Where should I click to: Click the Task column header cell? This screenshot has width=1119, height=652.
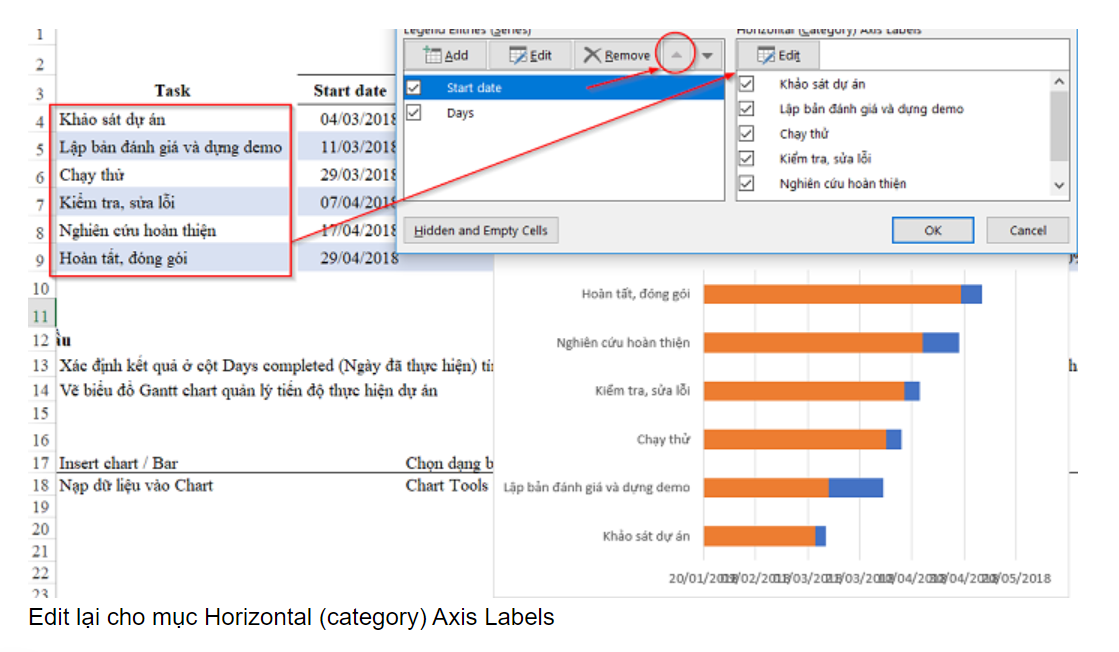coord(172,91)
